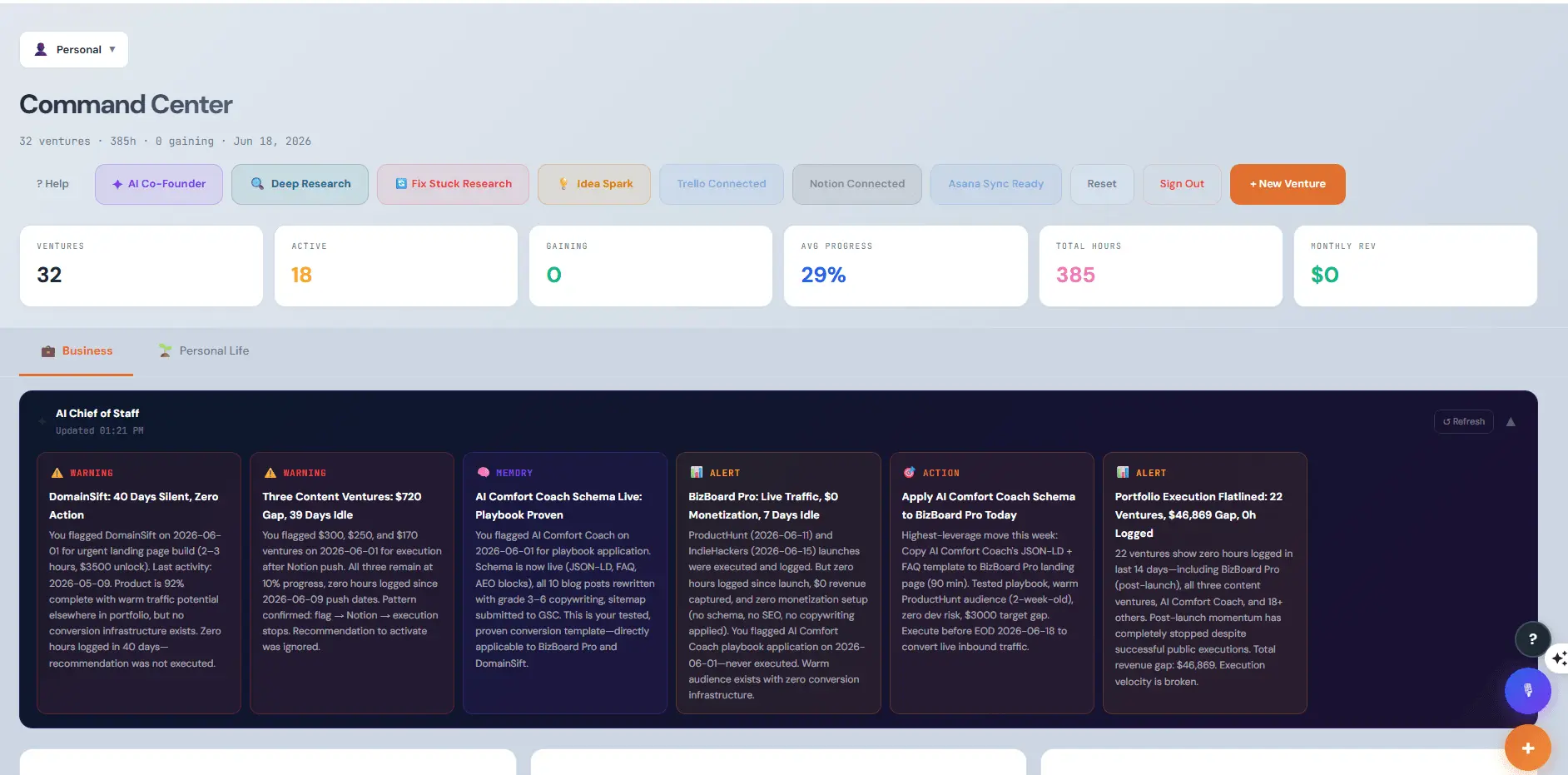Activate the purple microphone button

pos(1527,691)
